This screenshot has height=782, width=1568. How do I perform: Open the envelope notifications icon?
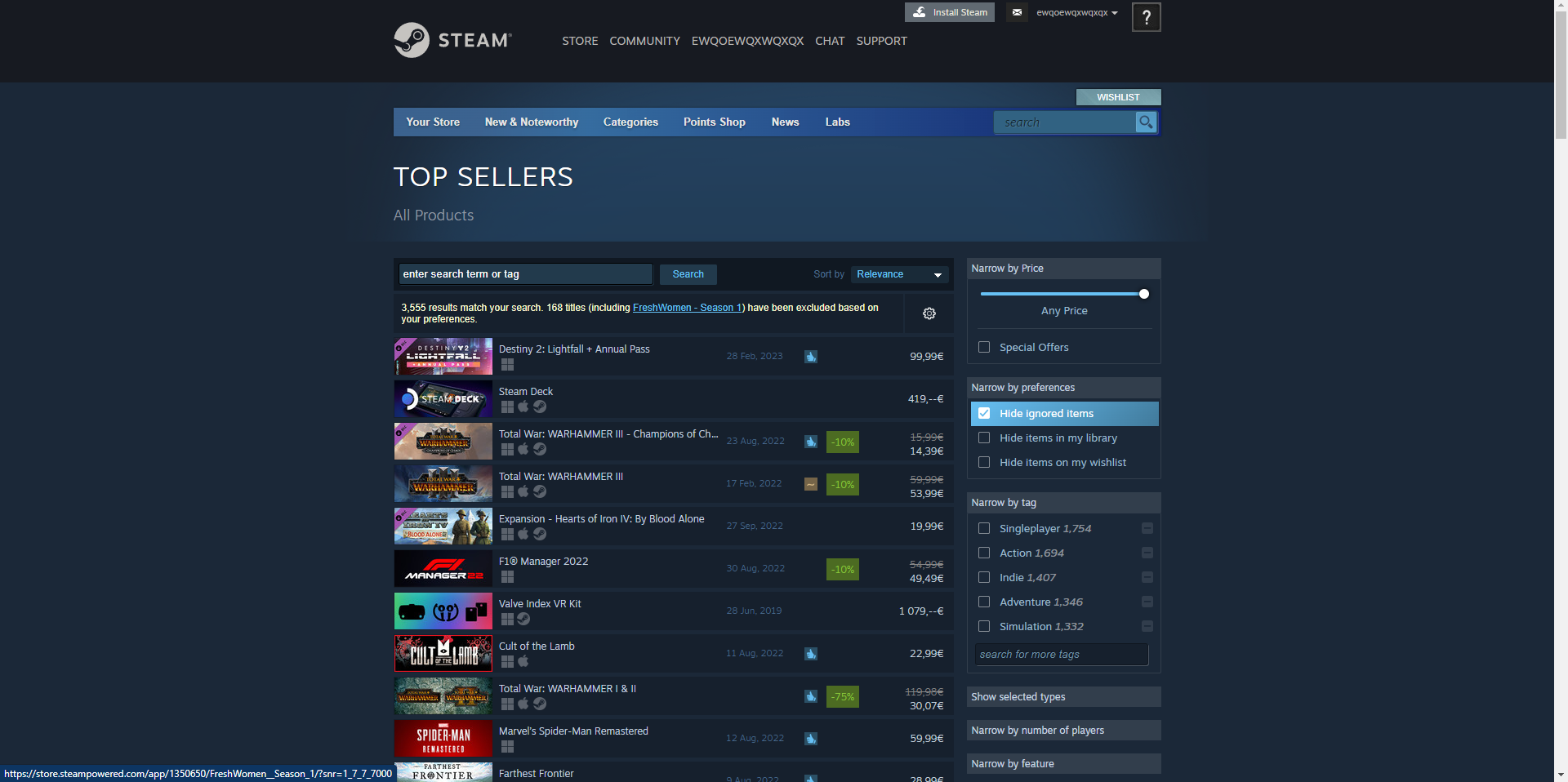pos(1017,12)
